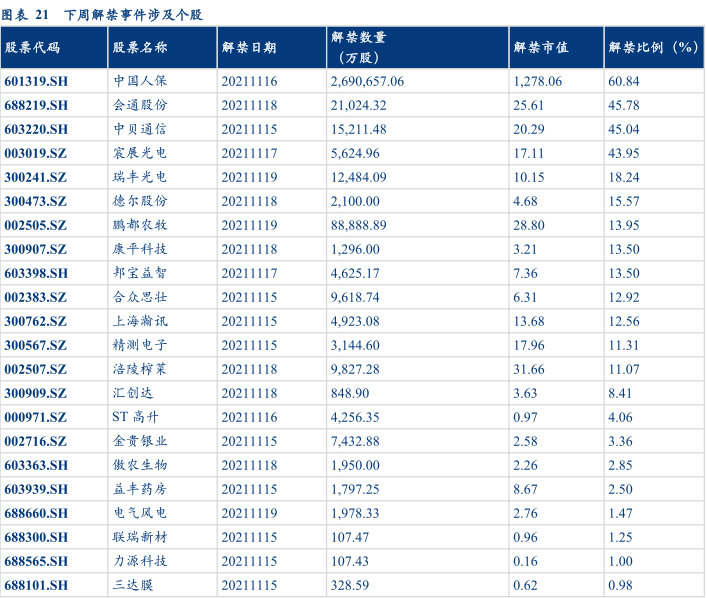This screenshot has width=707, height=598.
Task: Click the ratio 60.84
Action: pyautogui.click(x=624, y=81)
